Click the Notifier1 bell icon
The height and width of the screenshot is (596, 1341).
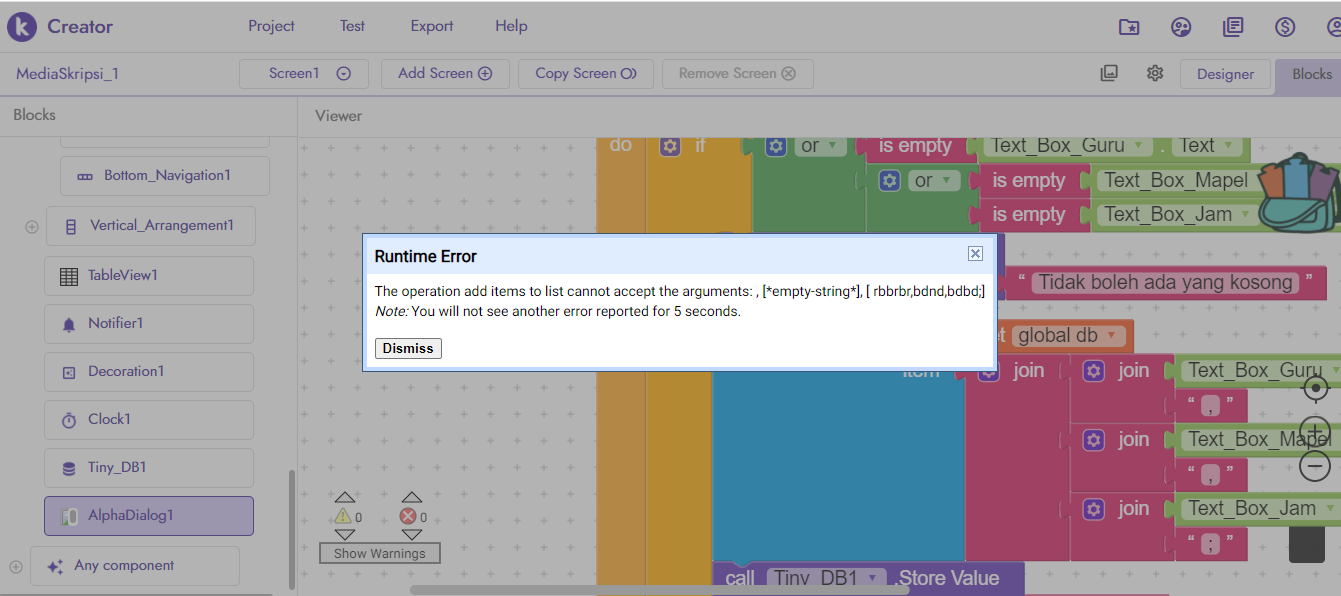click(x=69, y=325)
